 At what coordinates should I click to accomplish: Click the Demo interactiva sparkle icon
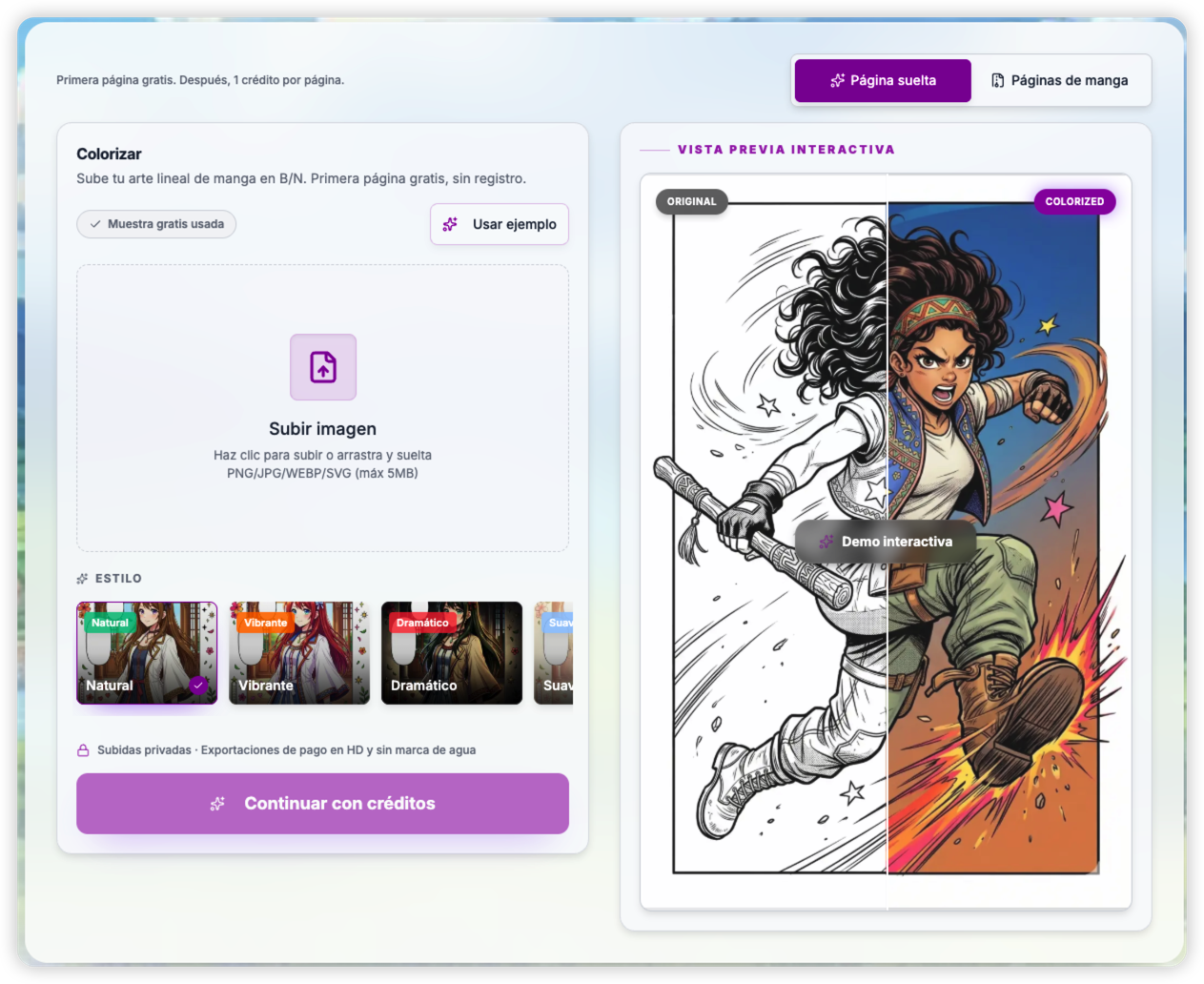click(x=826, y=542)
